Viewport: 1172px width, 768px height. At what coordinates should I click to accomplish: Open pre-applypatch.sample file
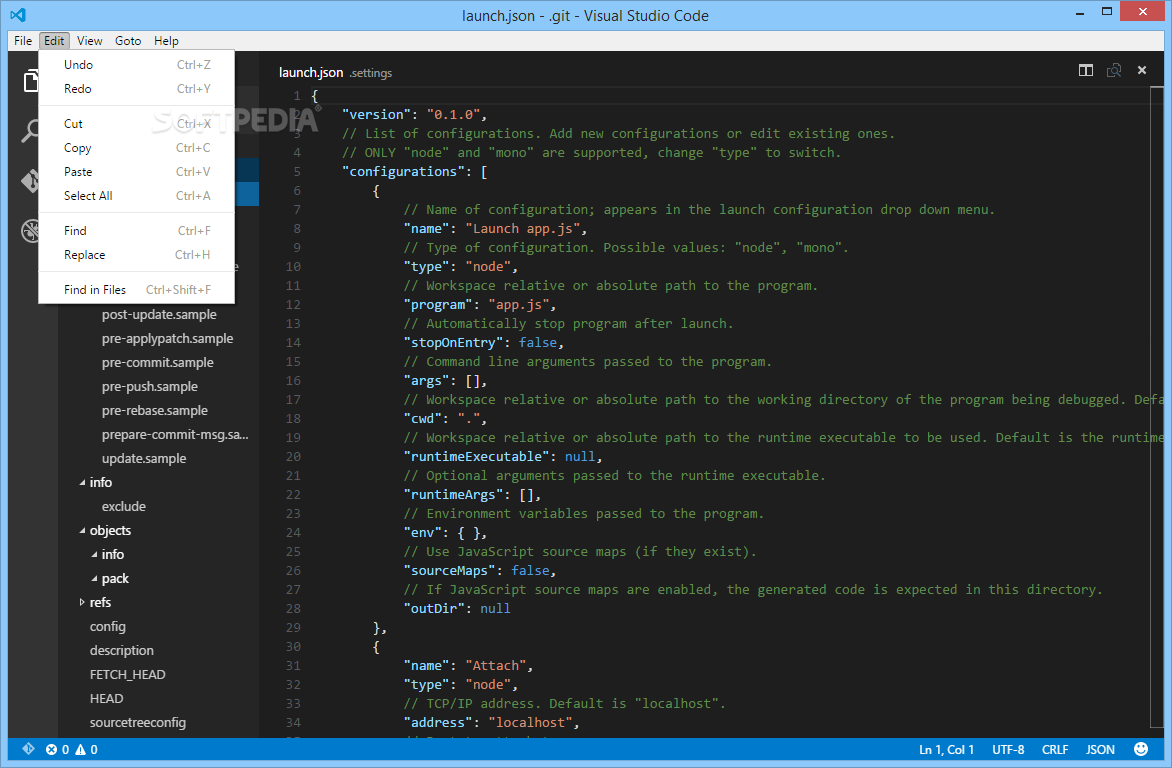(x=167, y=339)
